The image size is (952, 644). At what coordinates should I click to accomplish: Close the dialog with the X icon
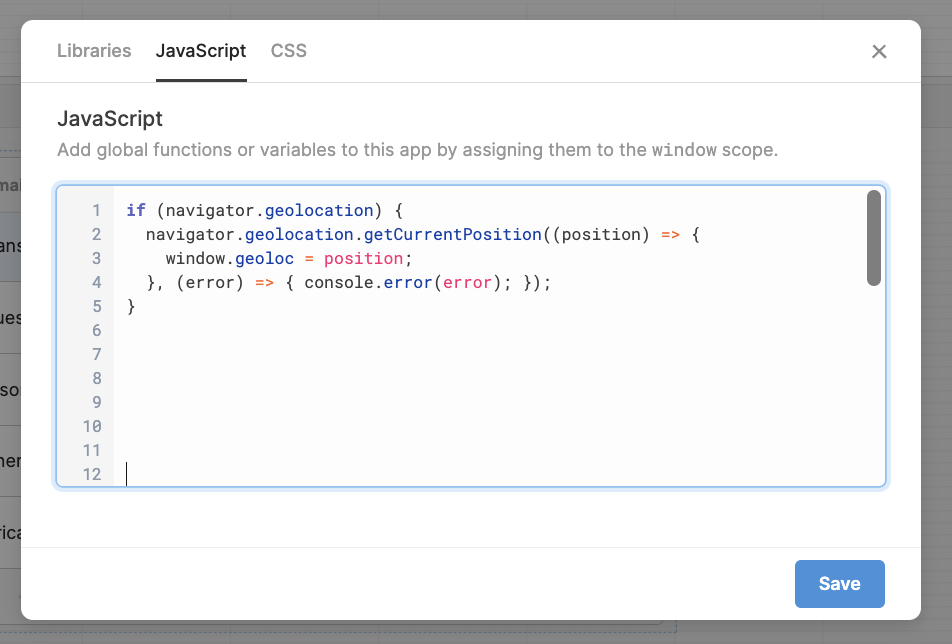pyautogui.click(x=879, y=51)
